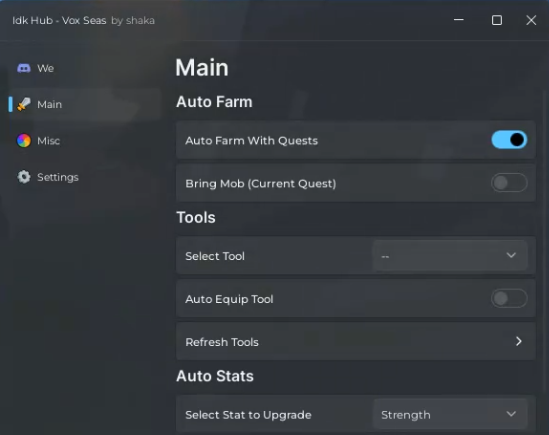Image resolution: width=549 pixels, height=435 pixels.
Task: Select the We tab label
Action: [x=46, y=68]
